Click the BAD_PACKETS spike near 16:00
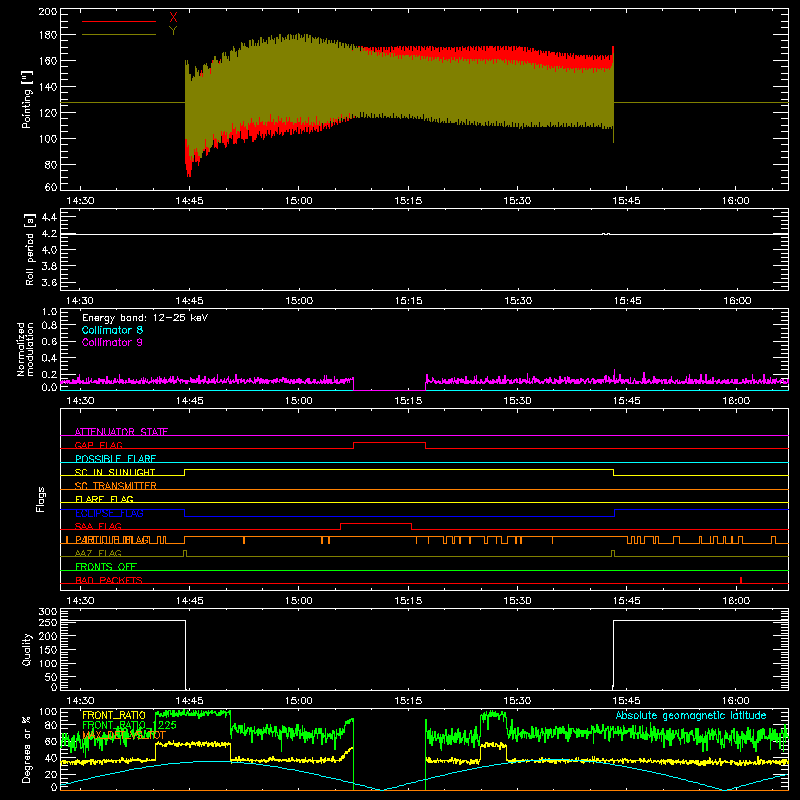The width and height of the screenshot is (800, 800). point(740,580)
